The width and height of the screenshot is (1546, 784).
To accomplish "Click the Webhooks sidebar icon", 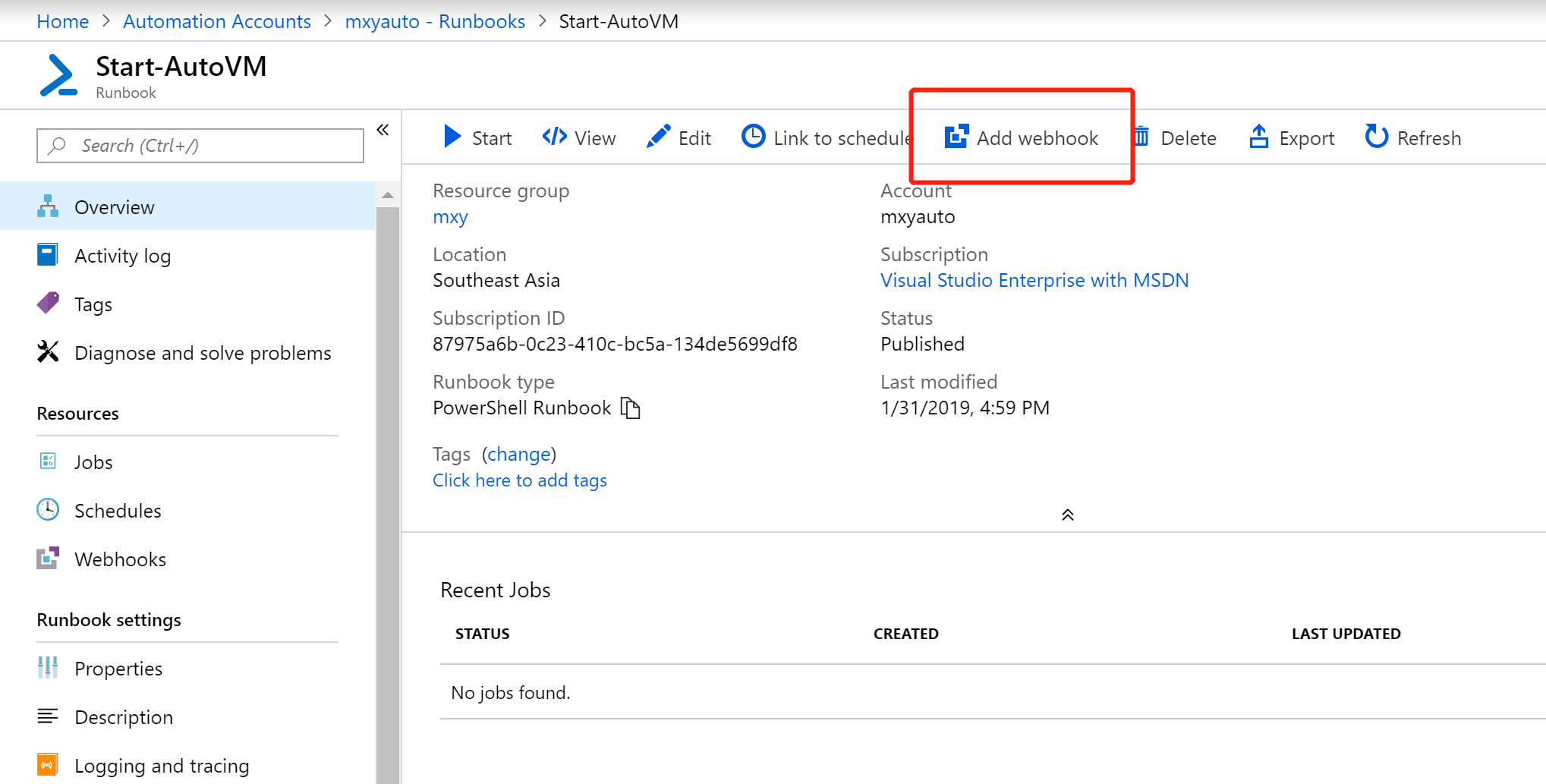I will pyautogui.click(x=48, y=558).
